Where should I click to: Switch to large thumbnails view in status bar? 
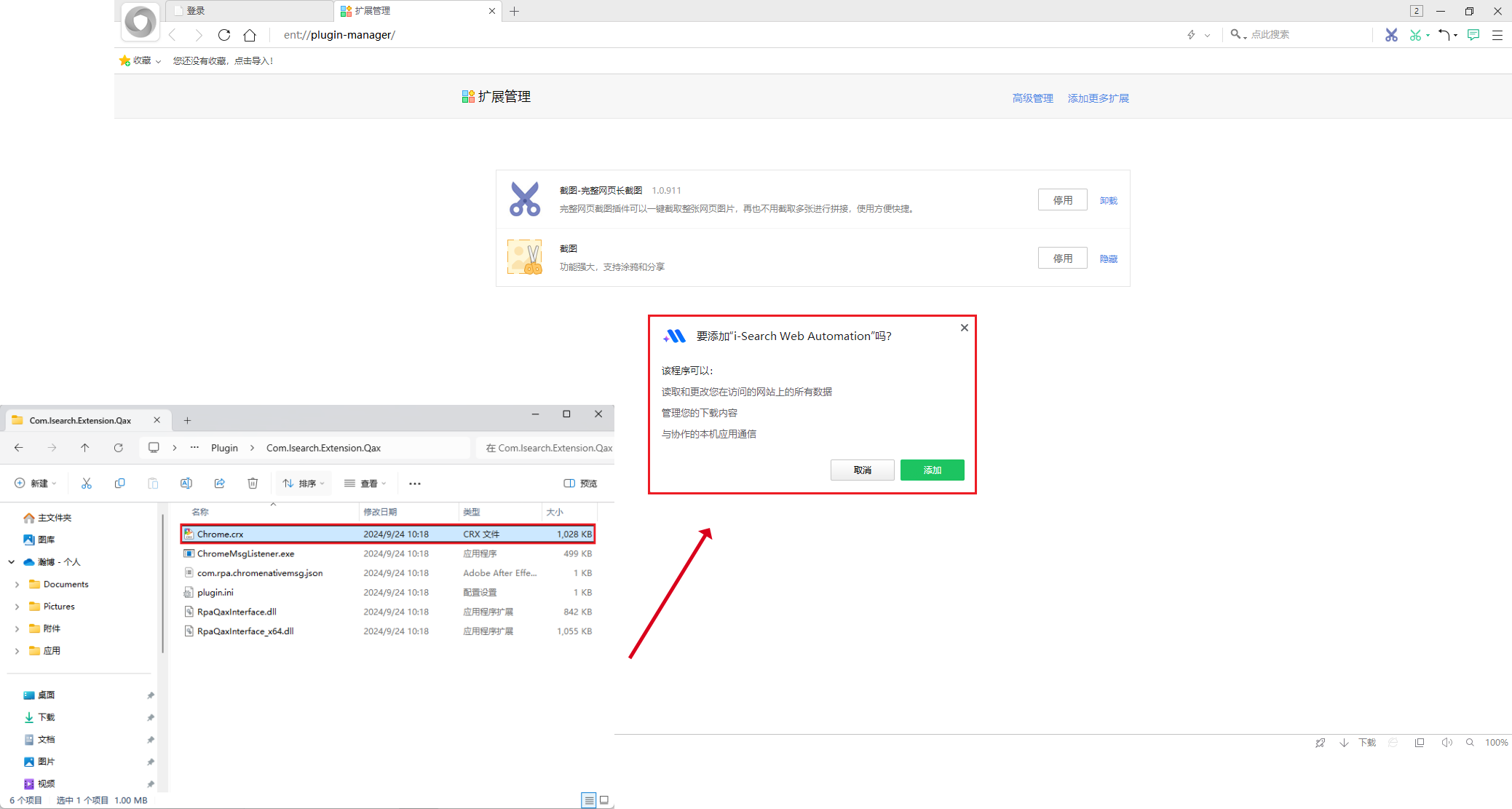pos(604,800)
